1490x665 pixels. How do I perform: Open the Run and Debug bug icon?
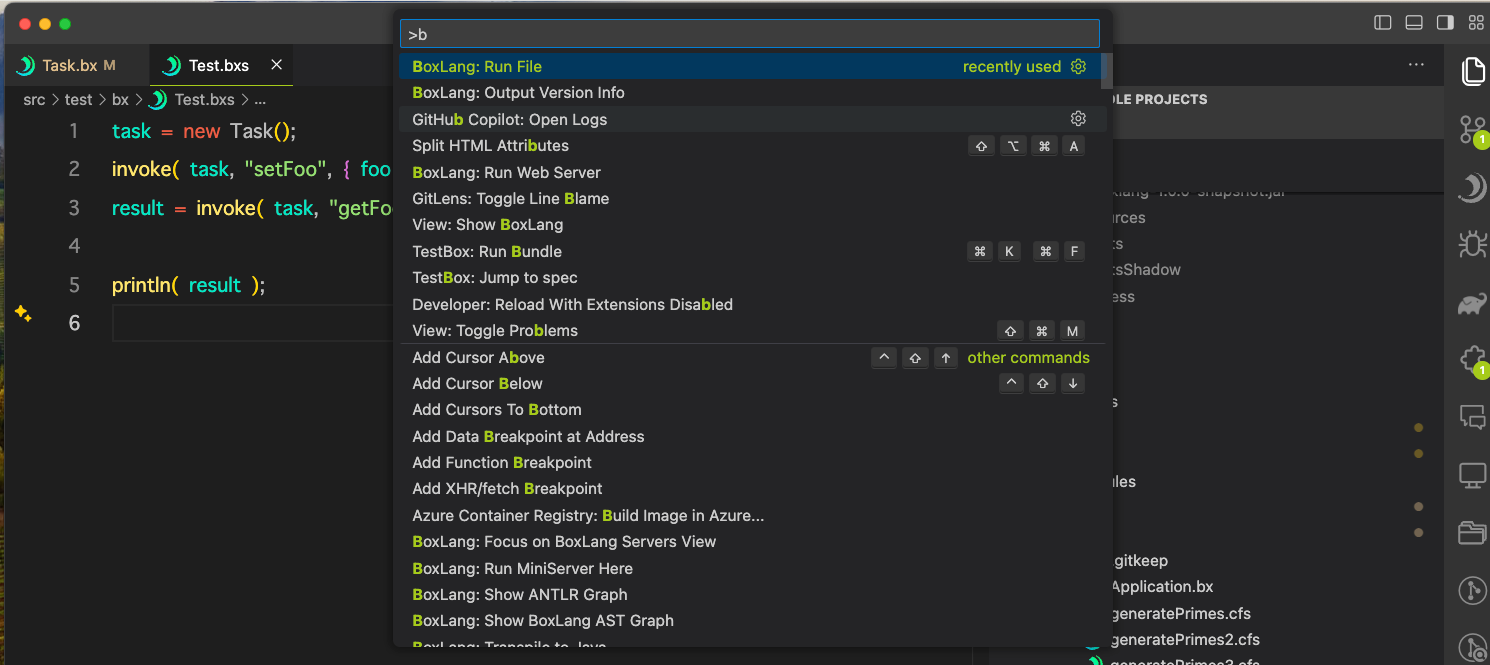tap(1472, 244)
